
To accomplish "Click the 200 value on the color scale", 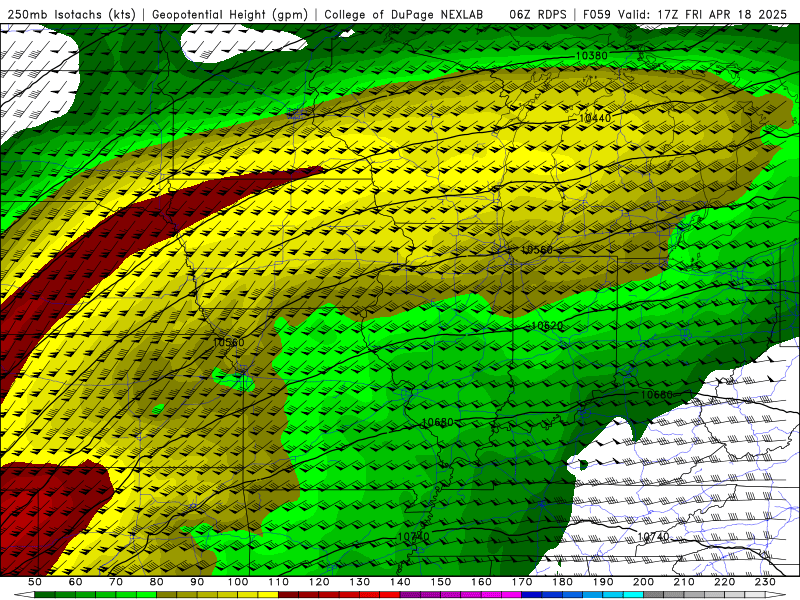I will [x=643, y=582].
